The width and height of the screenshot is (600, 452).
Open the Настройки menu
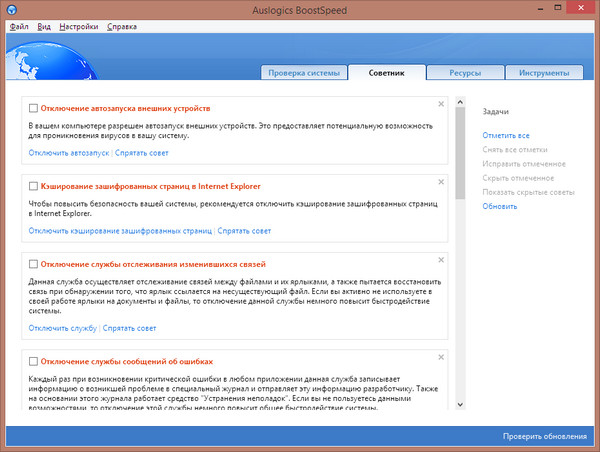[x=78, y=26]
